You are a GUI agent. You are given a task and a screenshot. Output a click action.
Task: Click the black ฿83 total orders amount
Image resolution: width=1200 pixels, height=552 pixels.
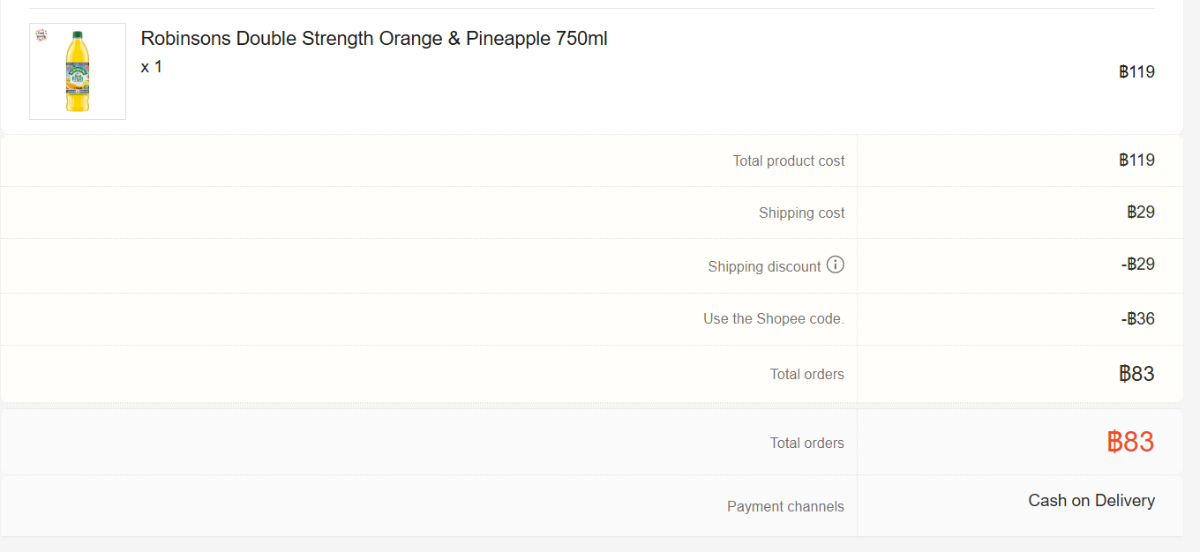coord(1136,374)
